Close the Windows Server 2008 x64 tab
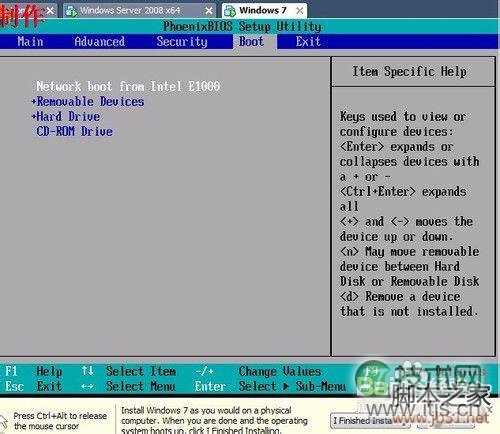Screen dimensions: 500x434 (209, 11)
